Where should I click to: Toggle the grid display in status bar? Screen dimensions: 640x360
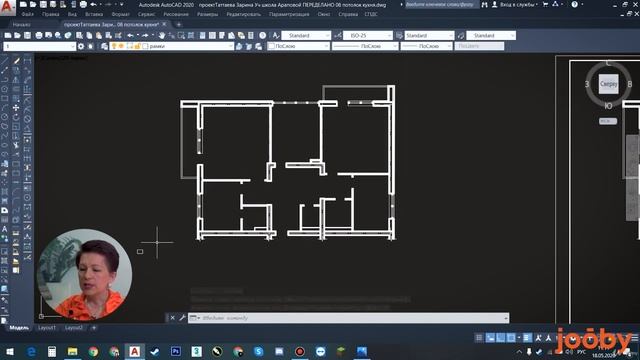point(479,338)
